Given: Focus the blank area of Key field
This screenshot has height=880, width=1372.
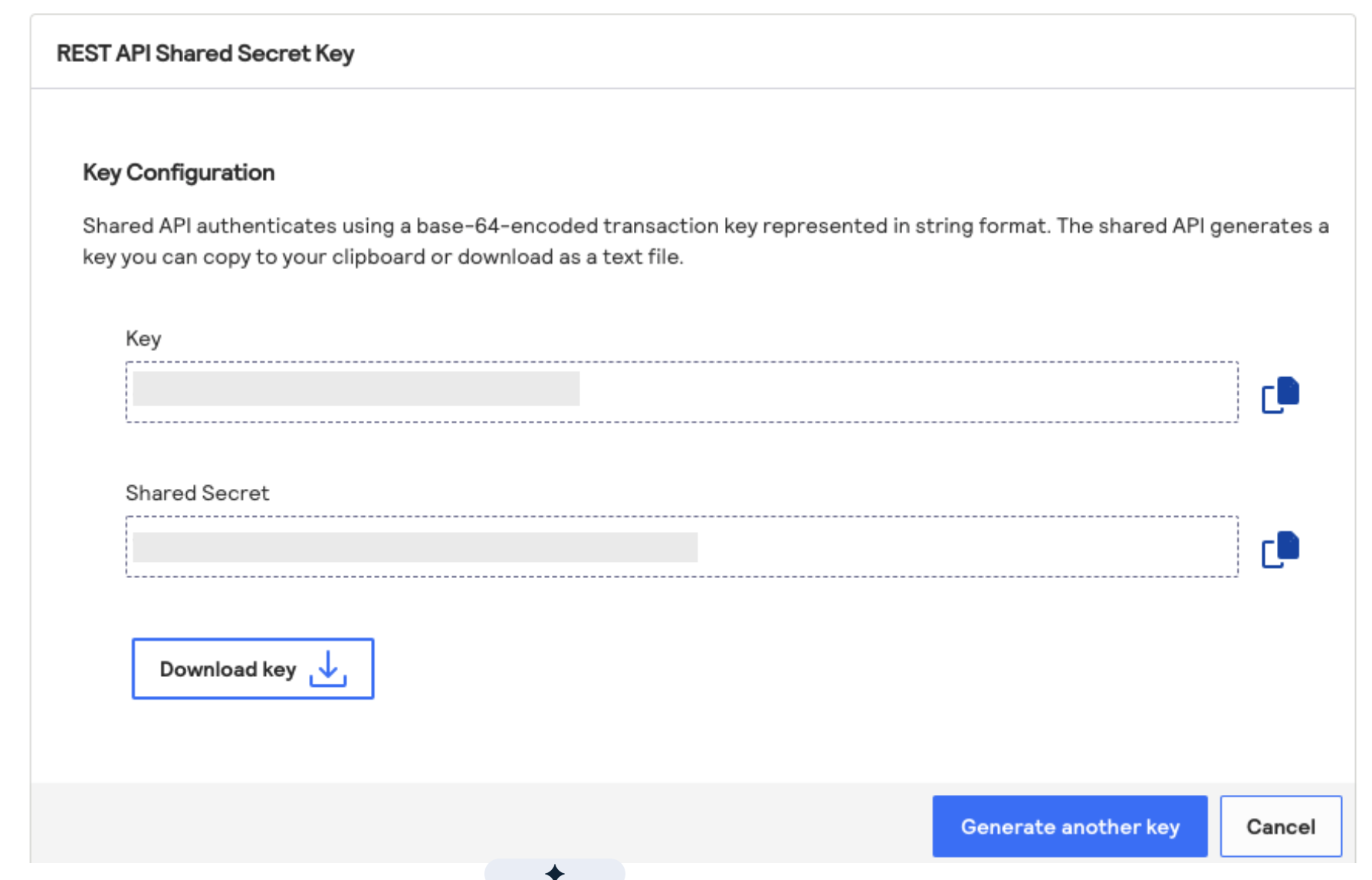Looking at the screenshot, I should (908, 392).
